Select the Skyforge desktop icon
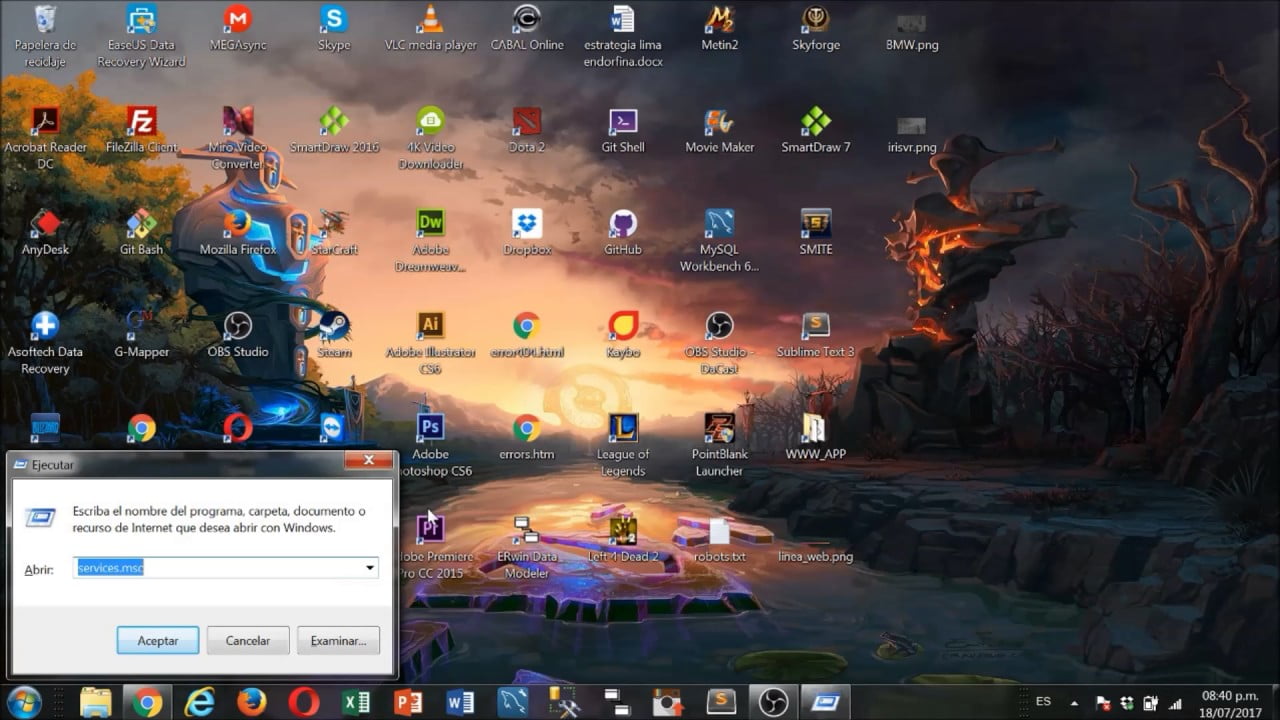 tap(816, 27)
